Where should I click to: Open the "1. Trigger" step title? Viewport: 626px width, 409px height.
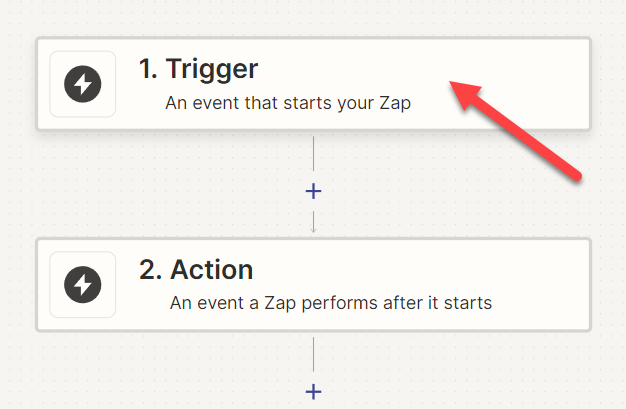(198, 69)
